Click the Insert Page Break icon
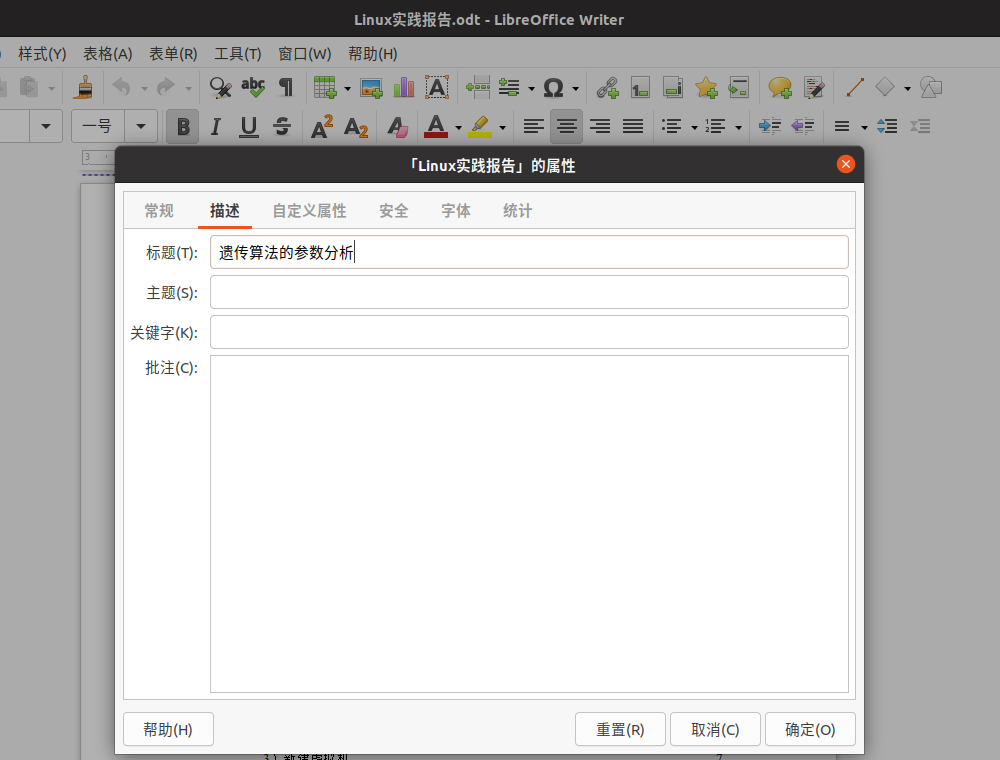 [478, 88]
